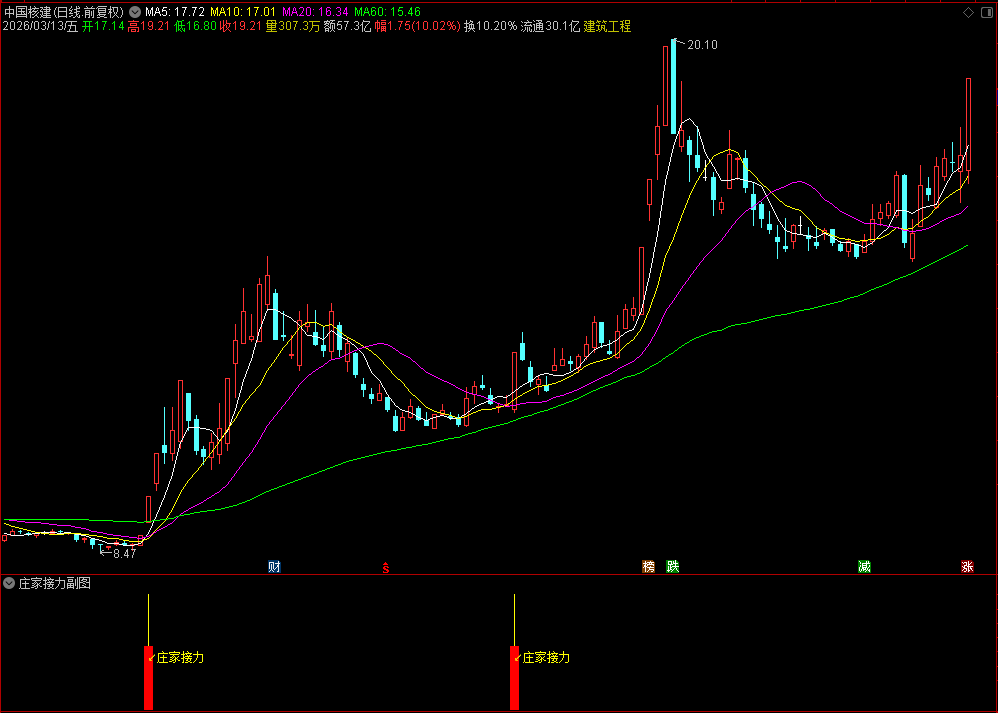Click the MA10: 17.01 indicator label
Viewport: 998px width, 713px height.
(243, 12)
